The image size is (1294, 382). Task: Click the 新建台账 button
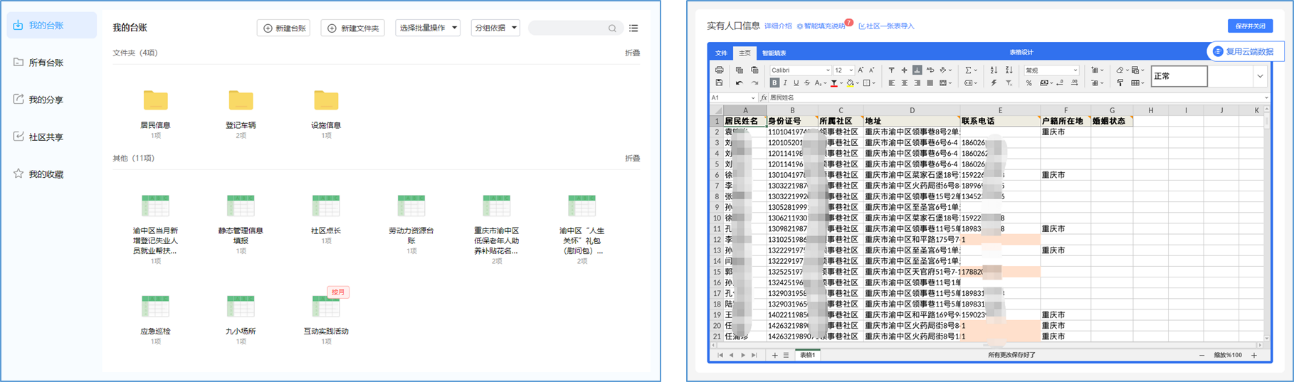pos(284,28)
